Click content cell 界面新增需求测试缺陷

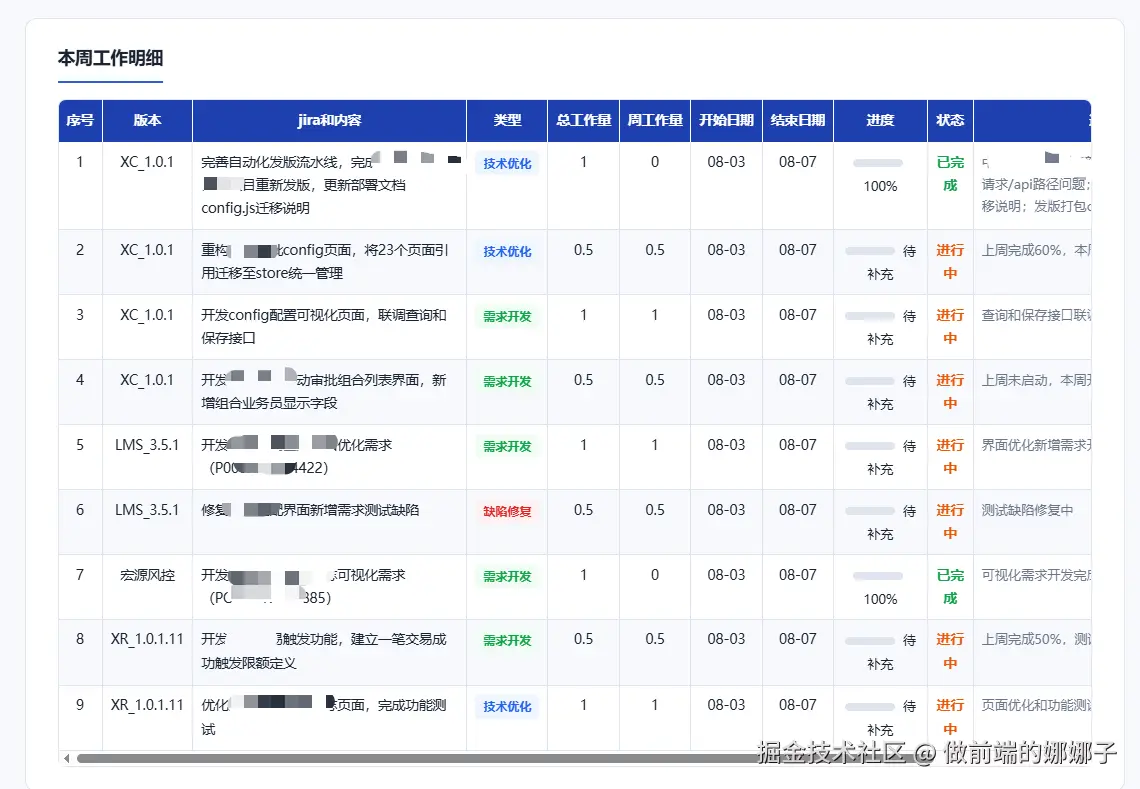329,521
